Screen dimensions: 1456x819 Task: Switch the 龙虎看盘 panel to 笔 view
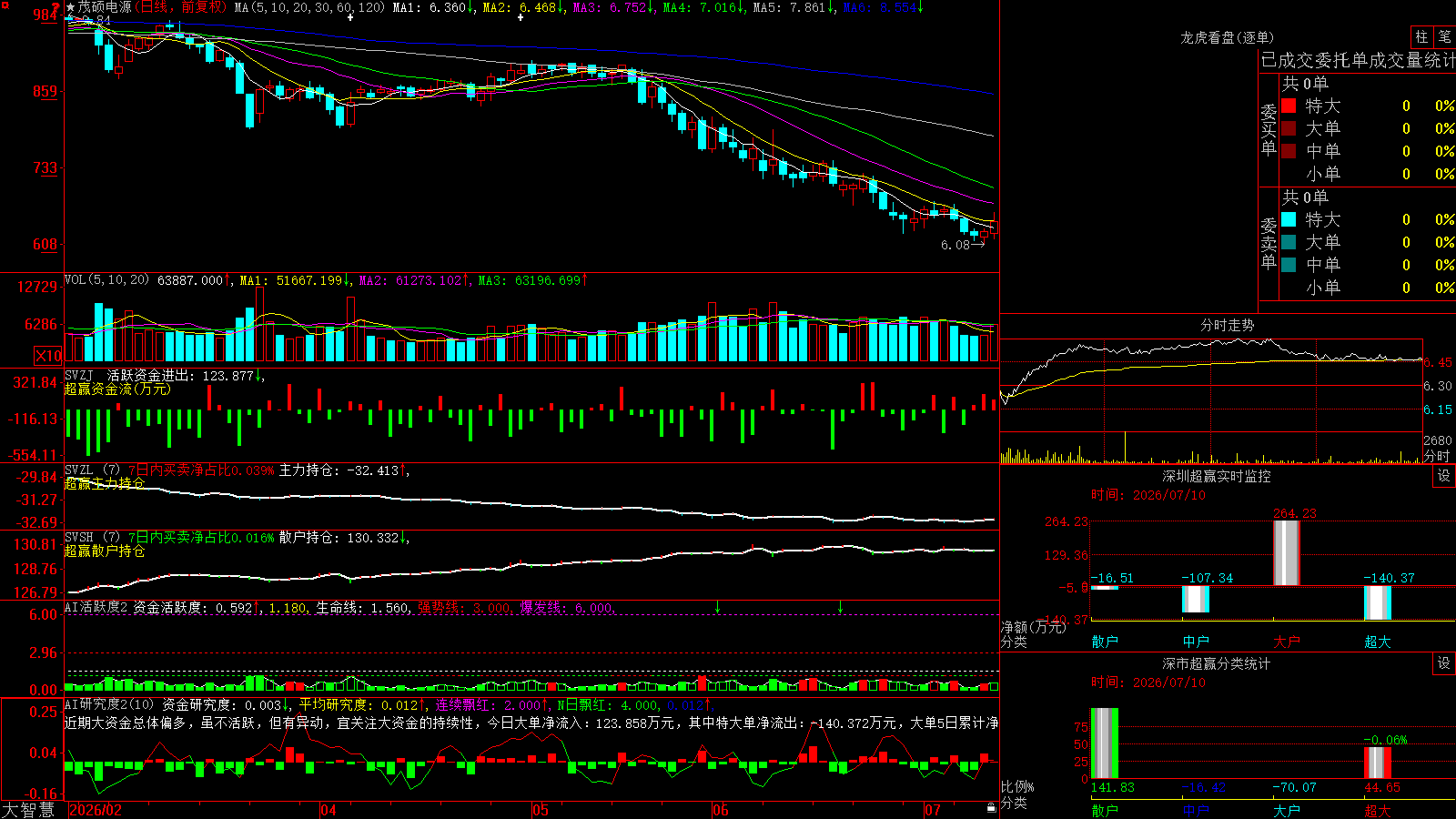pyautogui.click(x=1444, y=36)
